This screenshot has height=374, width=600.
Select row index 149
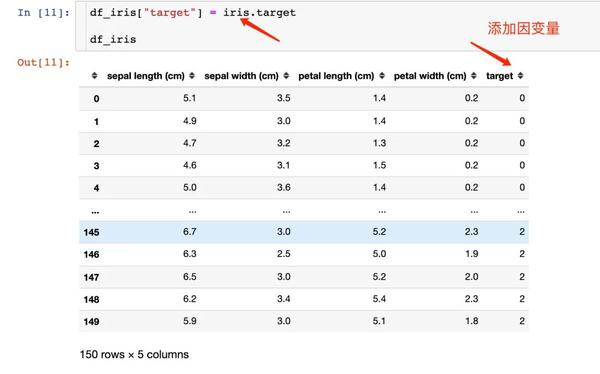(x=91, y=322)
